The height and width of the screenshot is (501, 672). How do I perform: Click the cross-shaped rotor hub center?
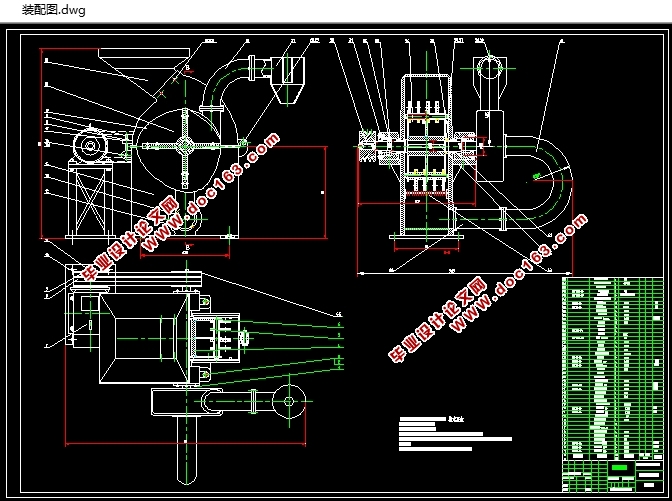click(x=185, y=146)
